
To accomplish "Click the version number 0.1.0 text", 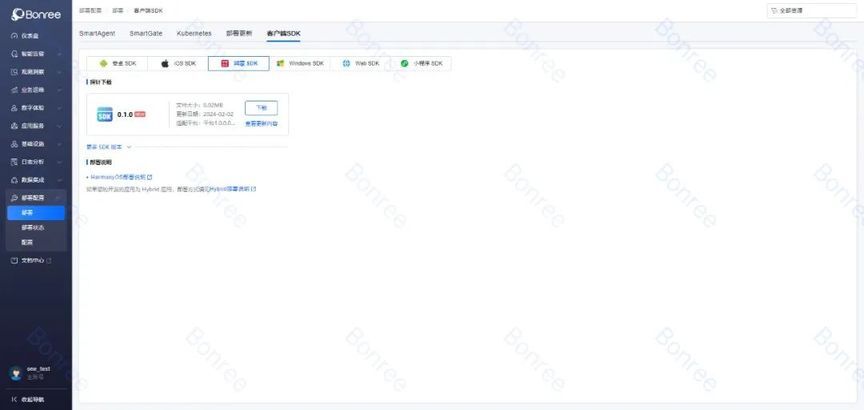I will 125,115.
